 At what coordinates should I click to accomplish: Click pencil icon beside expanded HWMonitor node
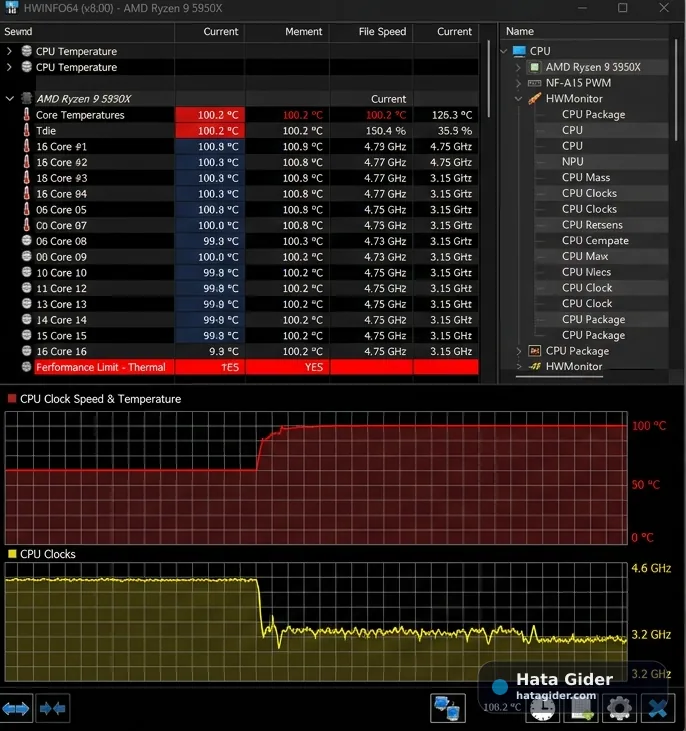pos(534,98)
